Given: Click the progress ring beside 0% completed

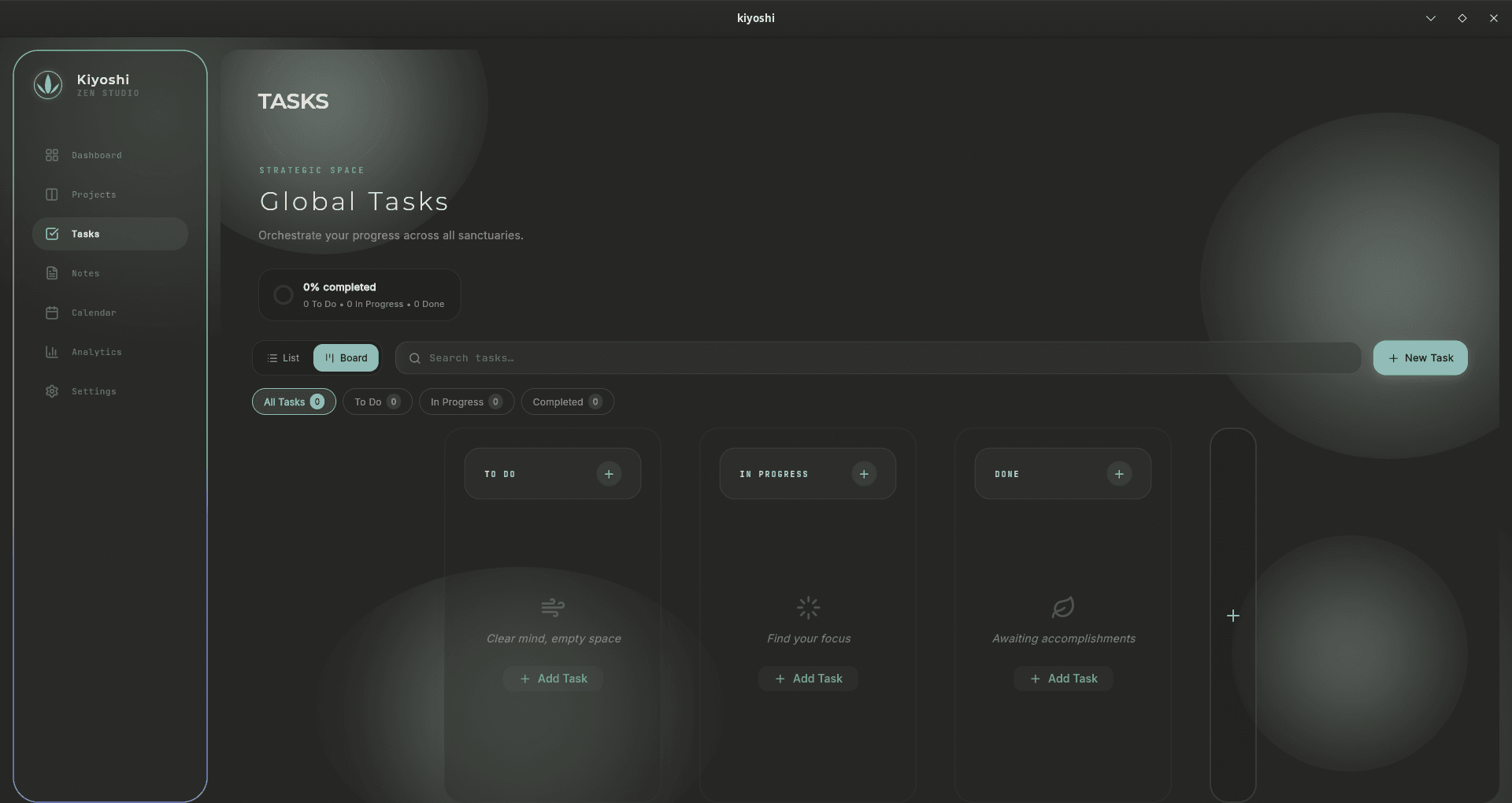Looking at the screenshot, I should [283, 295].
